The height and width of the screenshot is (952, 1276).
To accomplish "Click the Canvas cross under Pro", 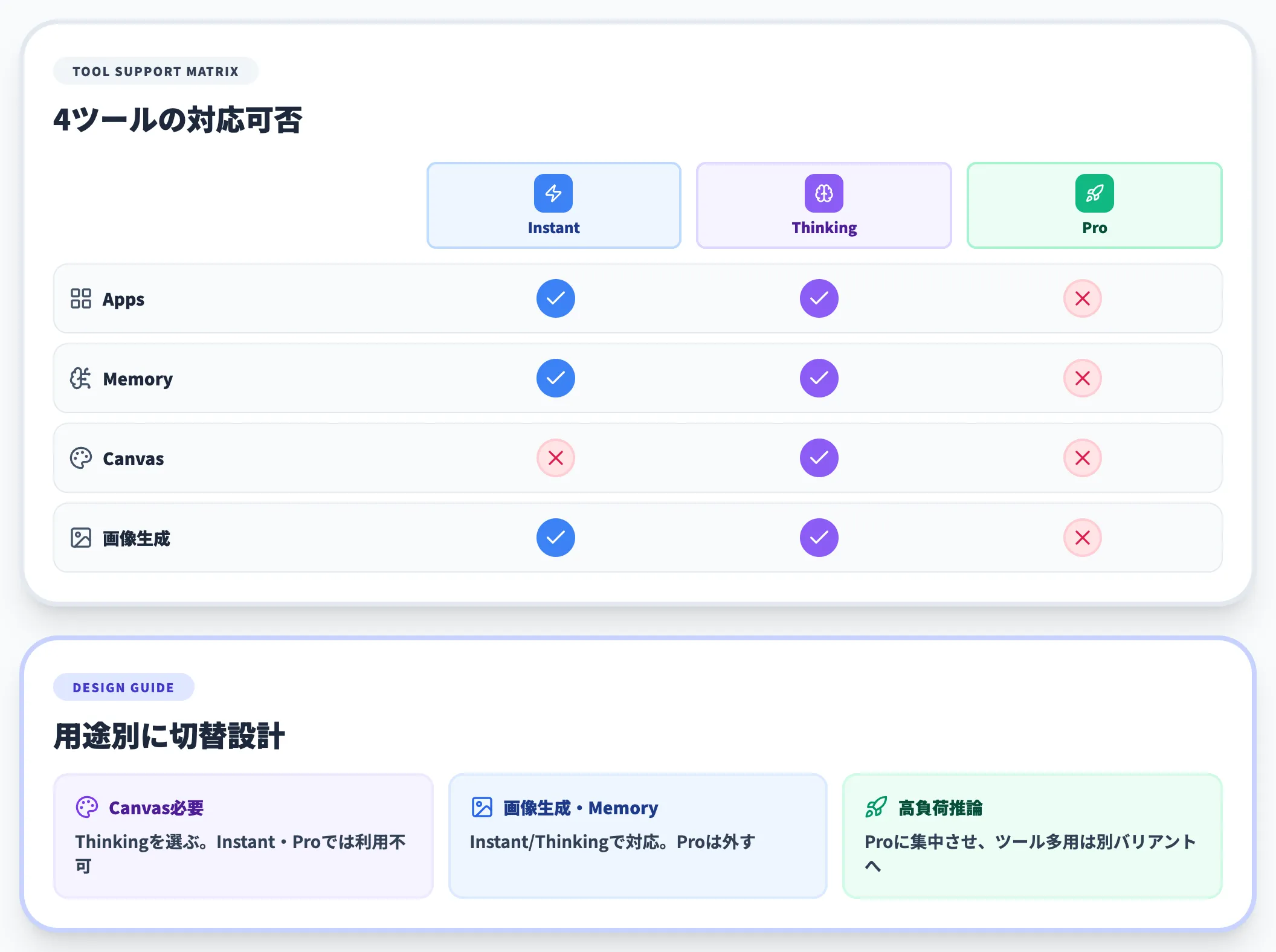I will click(1083, 458).
